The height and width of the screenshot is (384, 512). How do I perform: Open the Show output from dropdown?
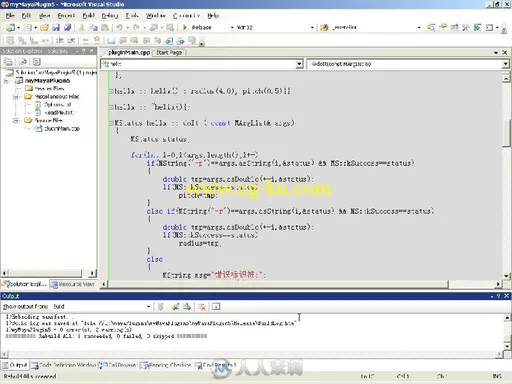click(148, 307)
